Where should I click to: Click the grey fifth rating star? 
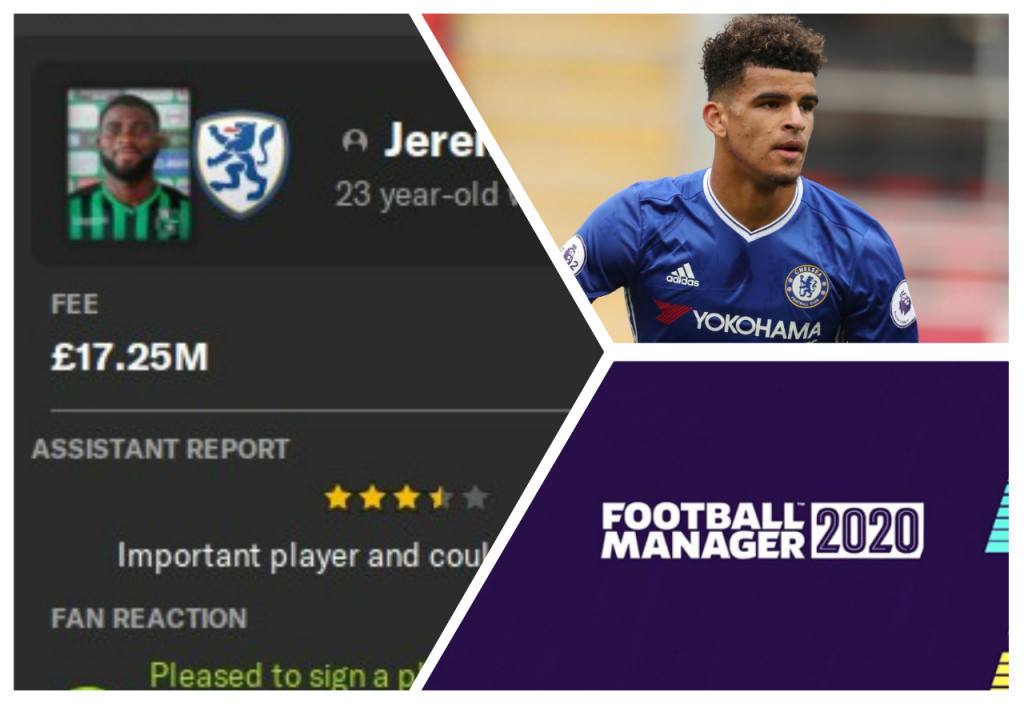pyautogui.click(x=475, y=498)
